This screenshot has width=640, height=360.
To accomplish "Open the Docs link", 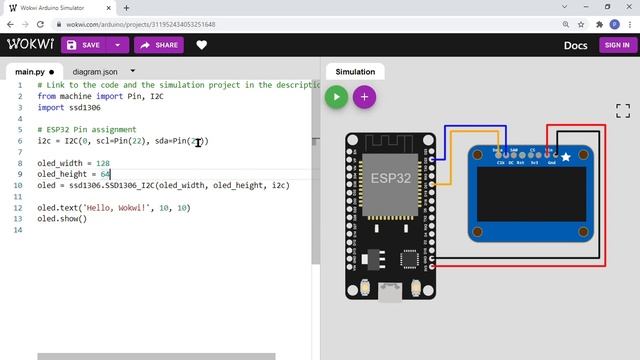I will [576, 45].
